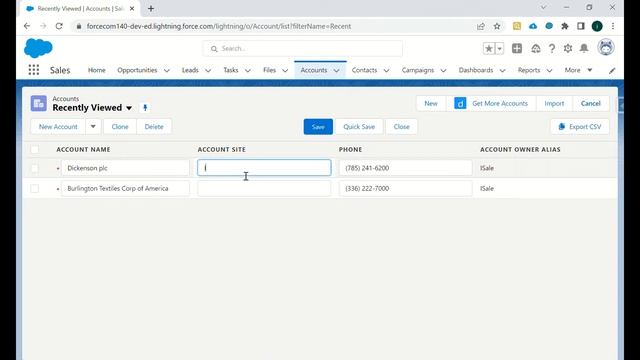Open the Global Actions plus icon
This screenshot has height=360, width=640.
[x=517, y=48]
